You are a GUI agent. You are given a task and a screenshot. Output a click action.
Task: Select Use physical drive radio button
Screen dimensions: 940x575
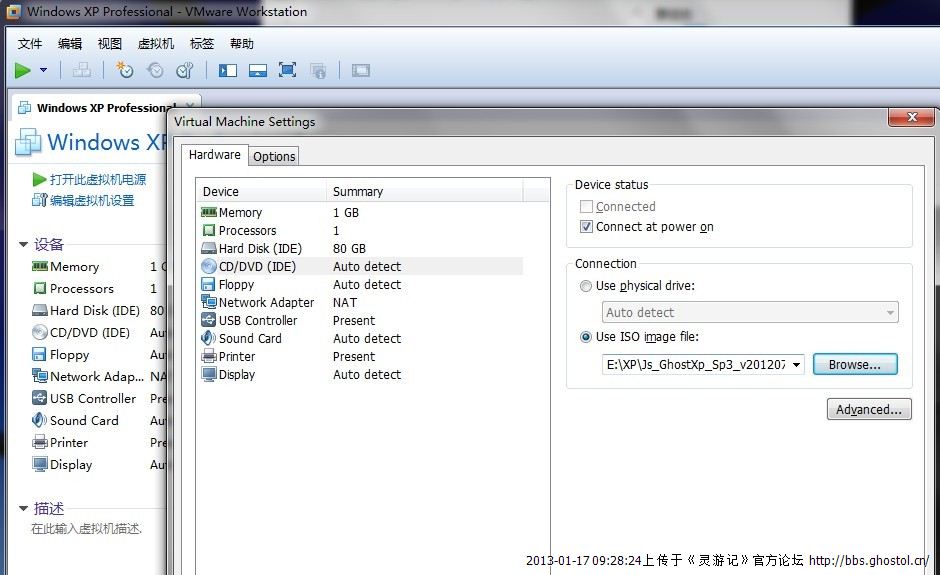586,286
